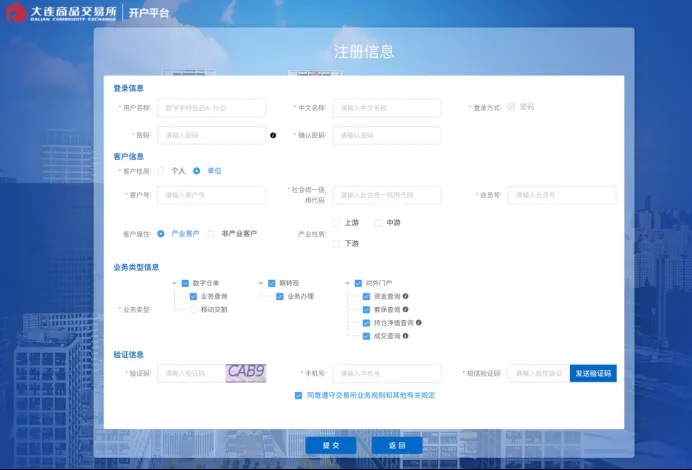Collapse the 对外门户 tree node
Viewport: 692px width, 470px height.
coord(346,283)
